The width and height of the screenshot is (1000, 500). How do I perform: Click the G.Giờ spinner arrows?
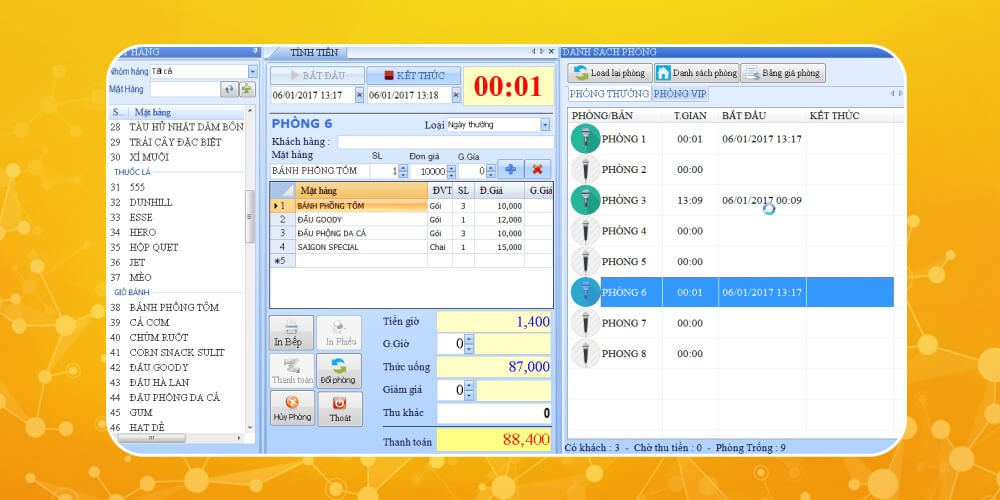(x=469, y=344)
